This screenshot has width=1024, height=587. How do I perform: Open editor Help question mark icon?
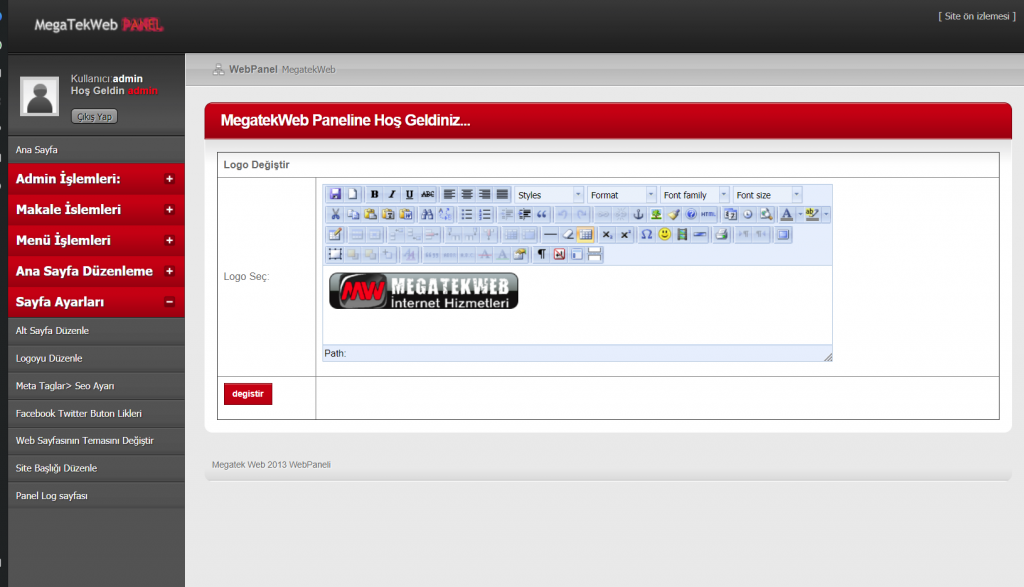(691, 214)
